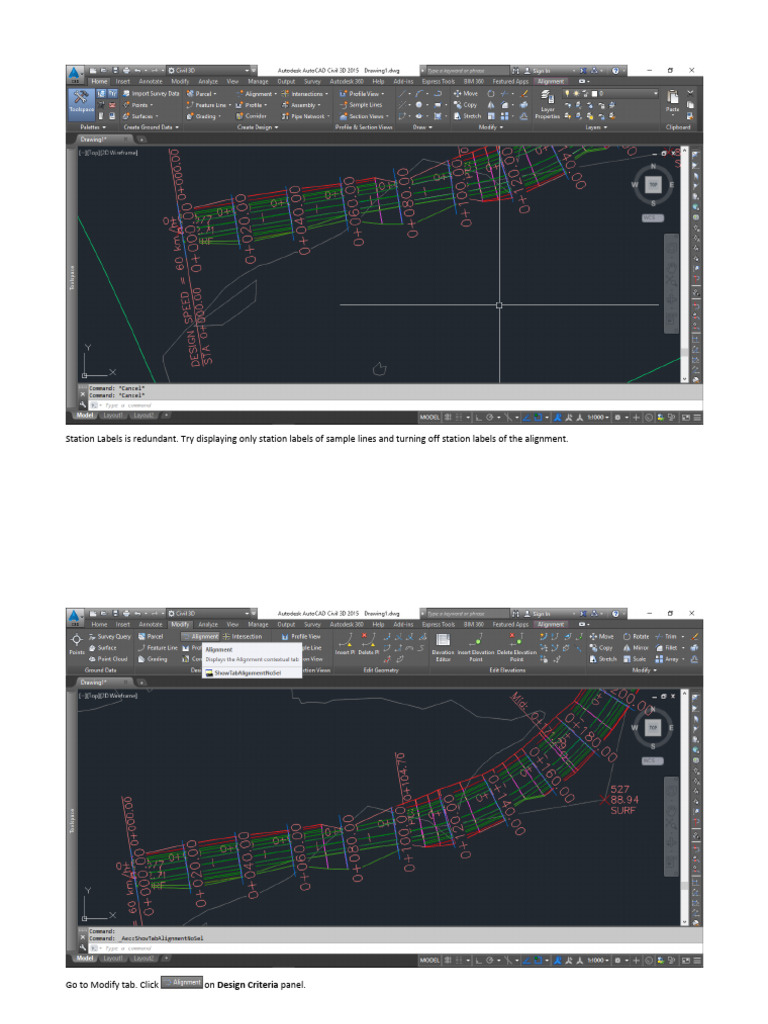Open the Pipe Network dropdown on the Home ribbon
Screen dimensions: 768x1024
tap(306, 116)
